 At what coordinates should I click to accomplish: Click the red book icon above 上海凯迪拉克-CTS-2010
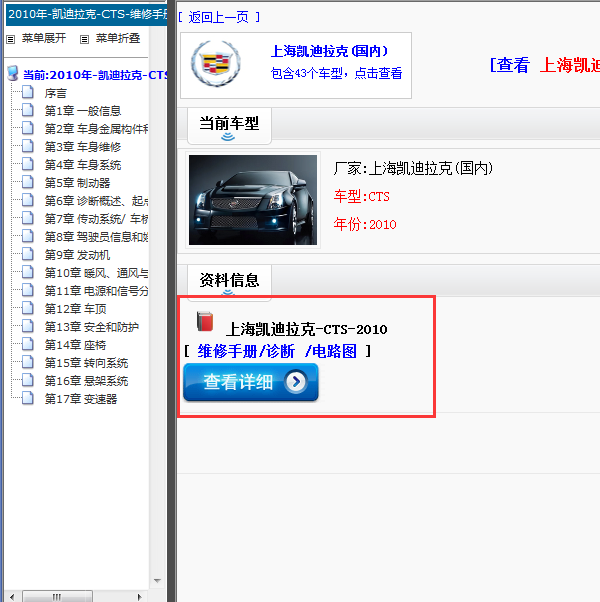click(205, 321)
